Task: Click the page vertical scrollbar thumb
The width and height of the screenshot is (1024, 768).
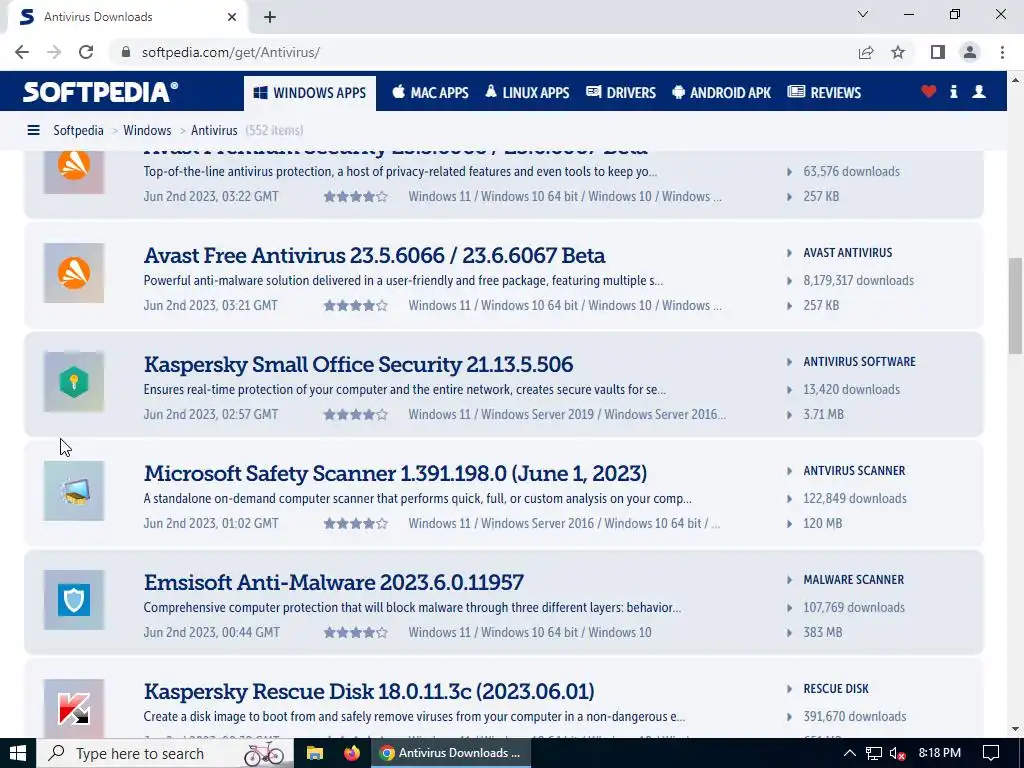Action: click(1015, 306)
